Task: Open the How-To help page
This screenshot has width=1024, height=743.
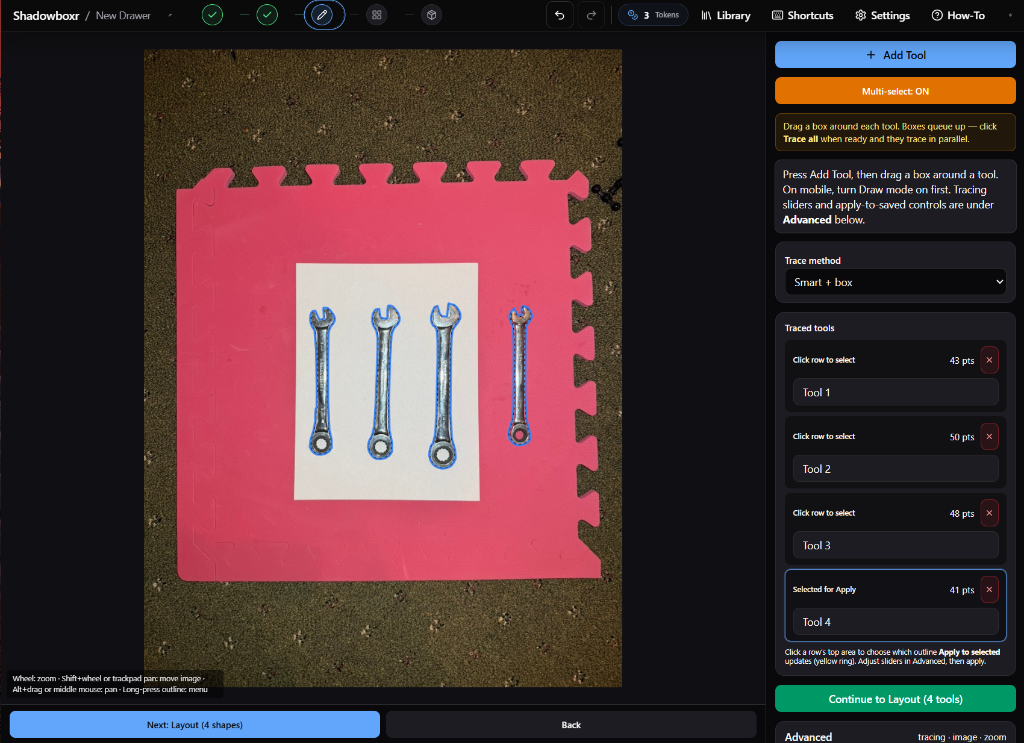Action: click(x=958, y=15)
